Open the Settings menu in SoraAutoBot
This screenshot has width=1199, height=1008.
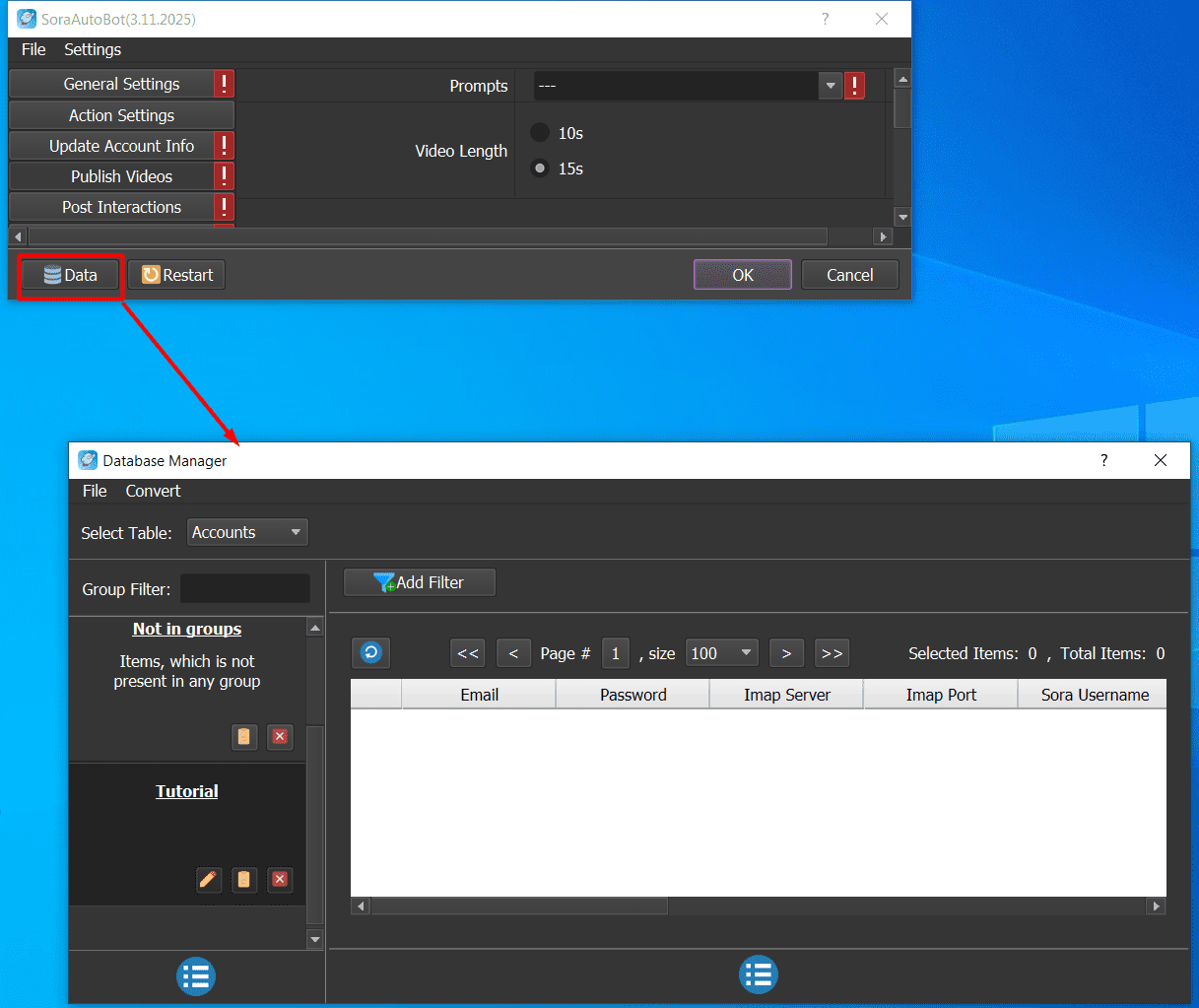click(x=92, y=49)
